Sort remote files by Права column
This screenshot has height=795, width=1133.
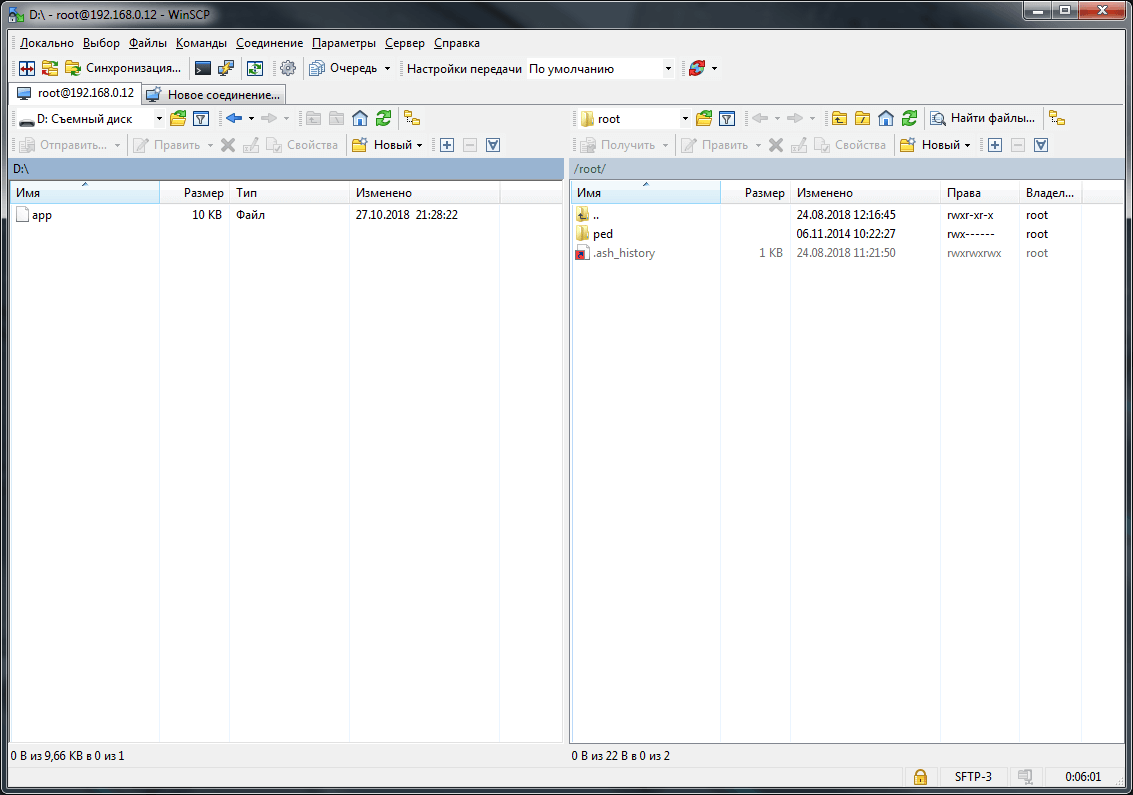979,193
